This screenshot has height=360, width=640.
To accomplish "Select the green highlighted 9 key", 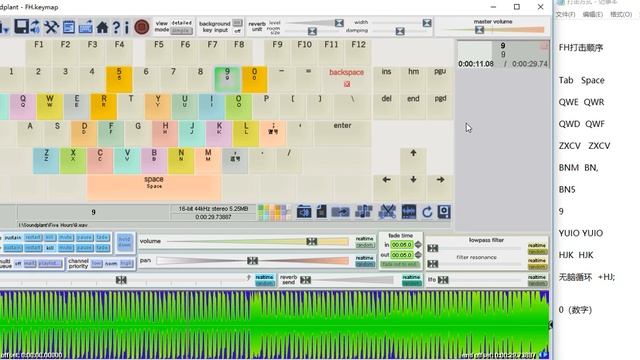I will click(227, 79).
